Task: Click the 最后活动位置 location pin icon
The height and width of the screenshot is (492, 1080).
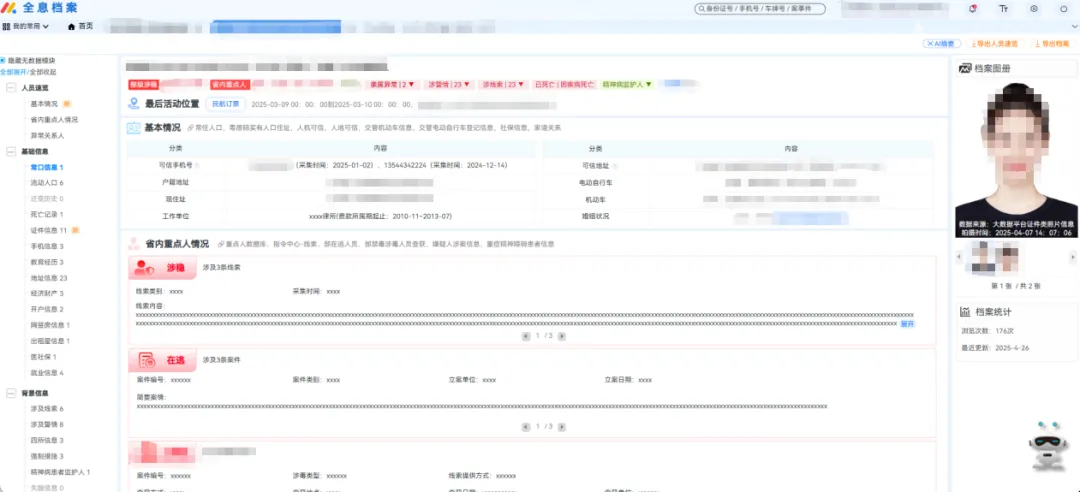Action: 134,103
